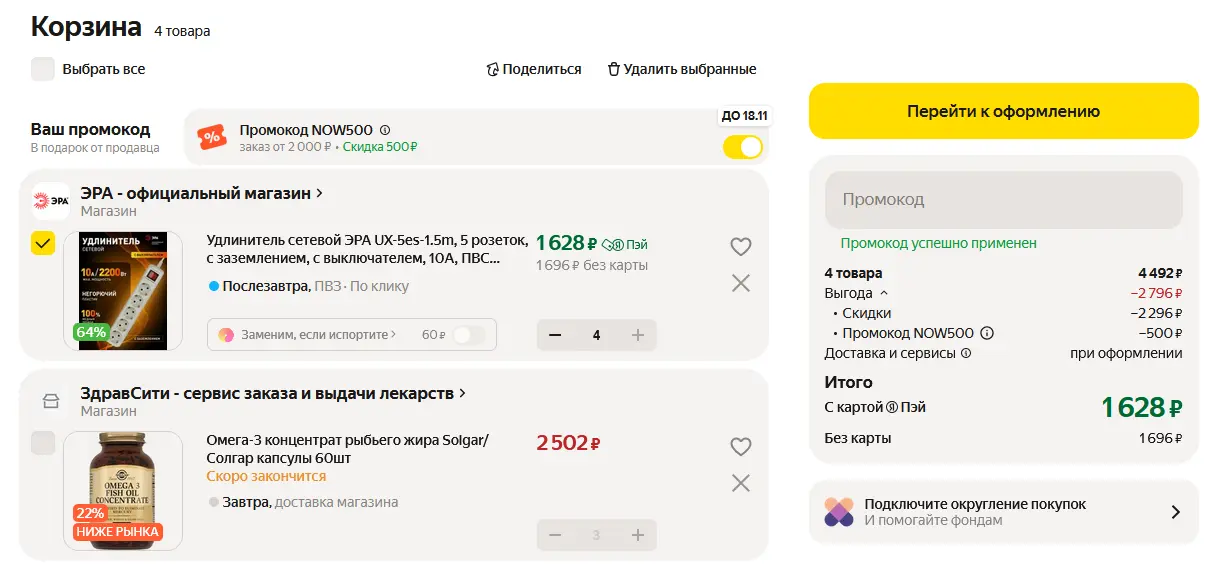Remove the ЭРА extension cord with X icon
1208x571 pixels.
[x=740, y=283]
